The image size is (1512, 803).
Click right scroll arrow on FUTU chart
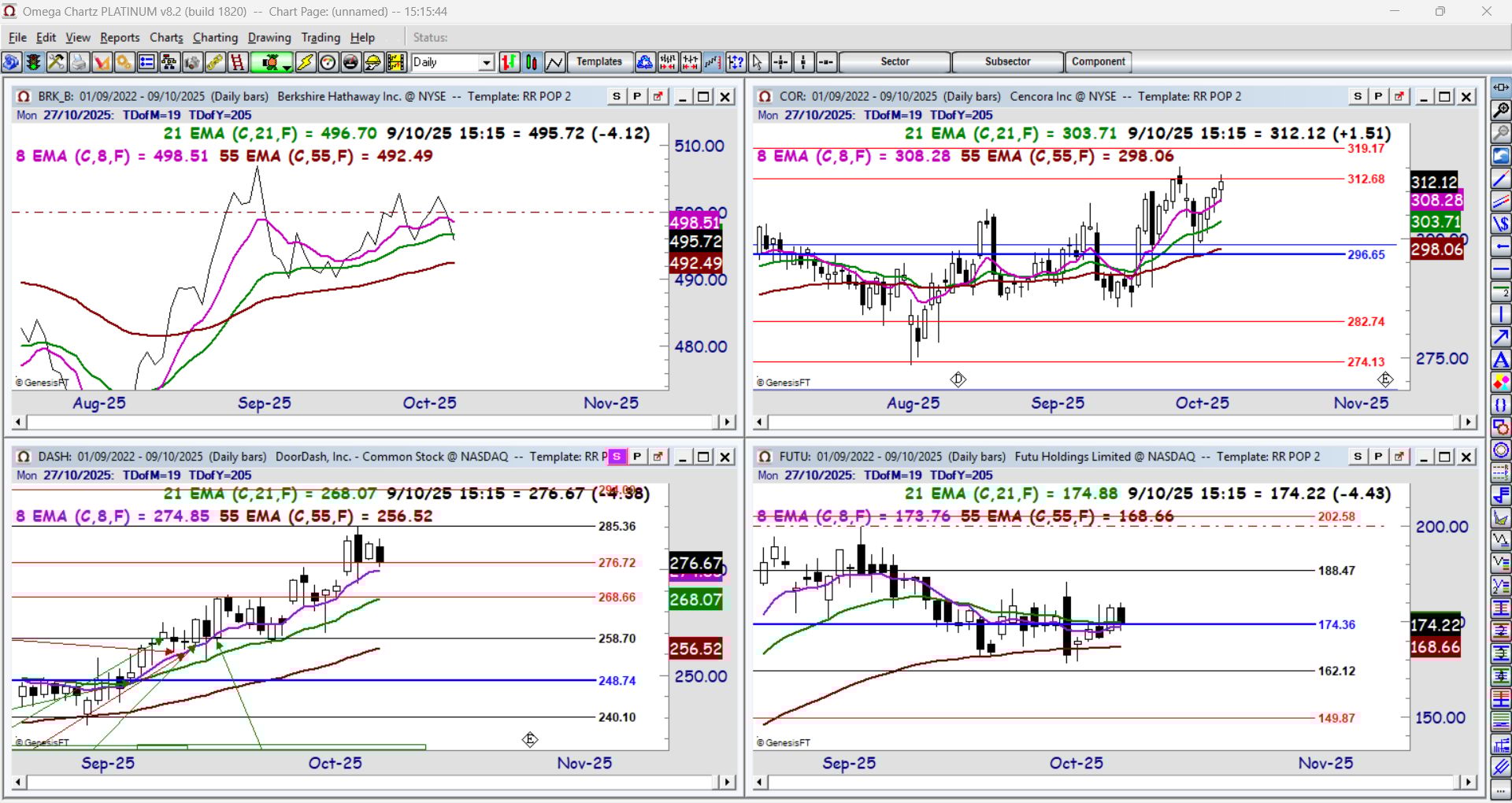click(x=1468, y=783)
